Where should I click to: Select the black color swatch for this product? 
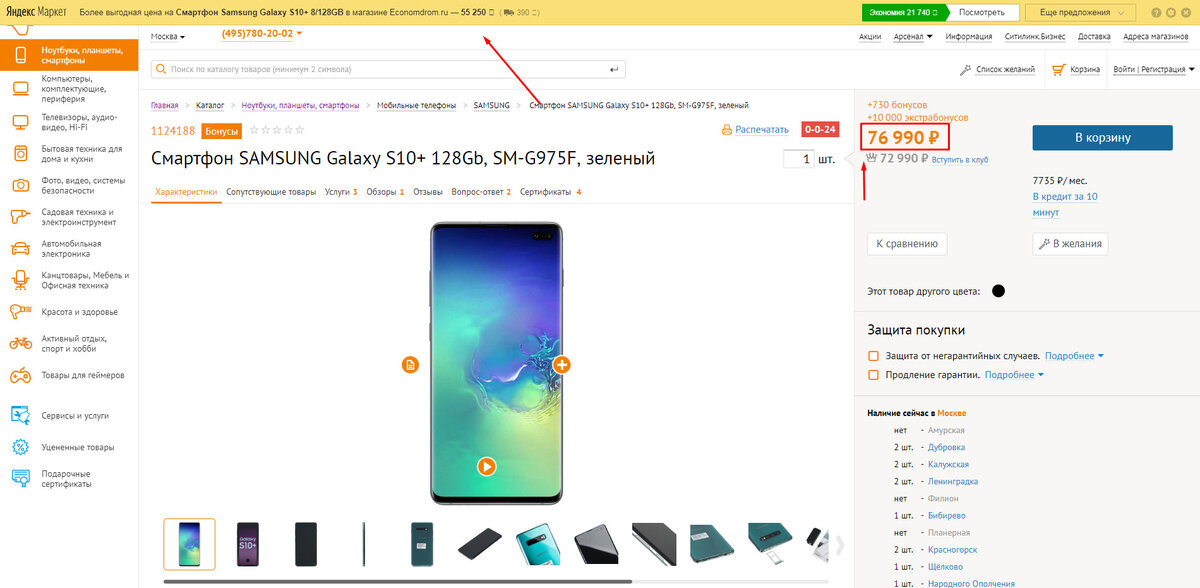(x=998, y=291)
